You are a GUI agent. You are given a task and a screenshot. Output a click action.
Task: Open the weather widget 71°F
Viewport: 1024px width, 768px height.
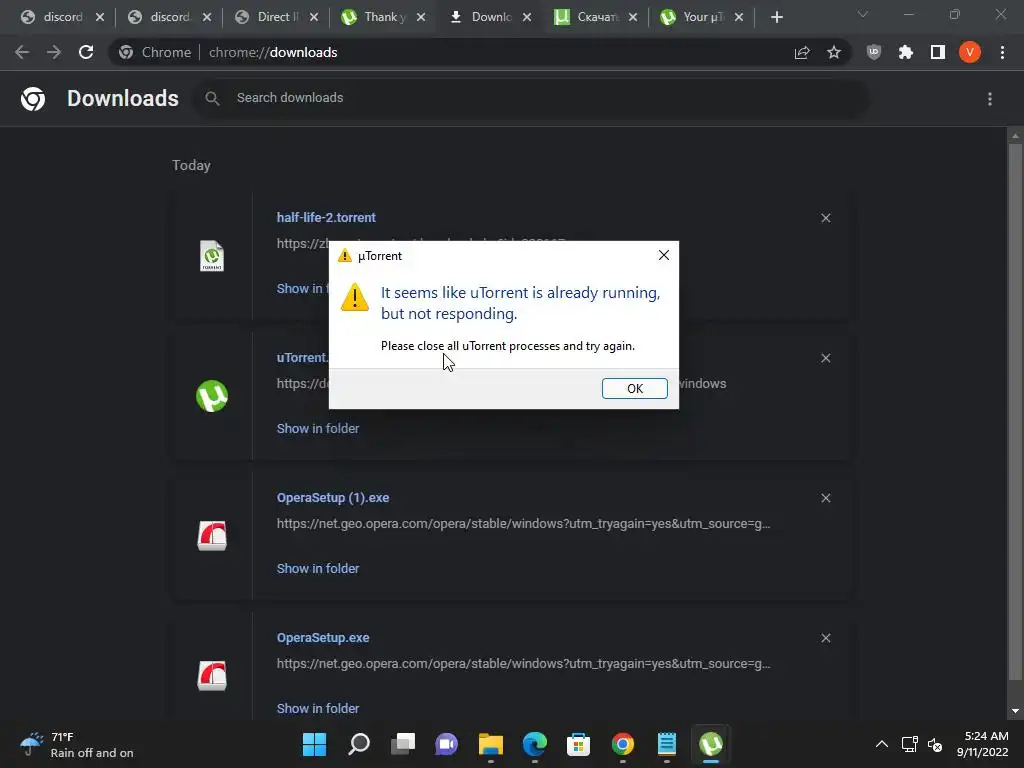click(77, 744)
